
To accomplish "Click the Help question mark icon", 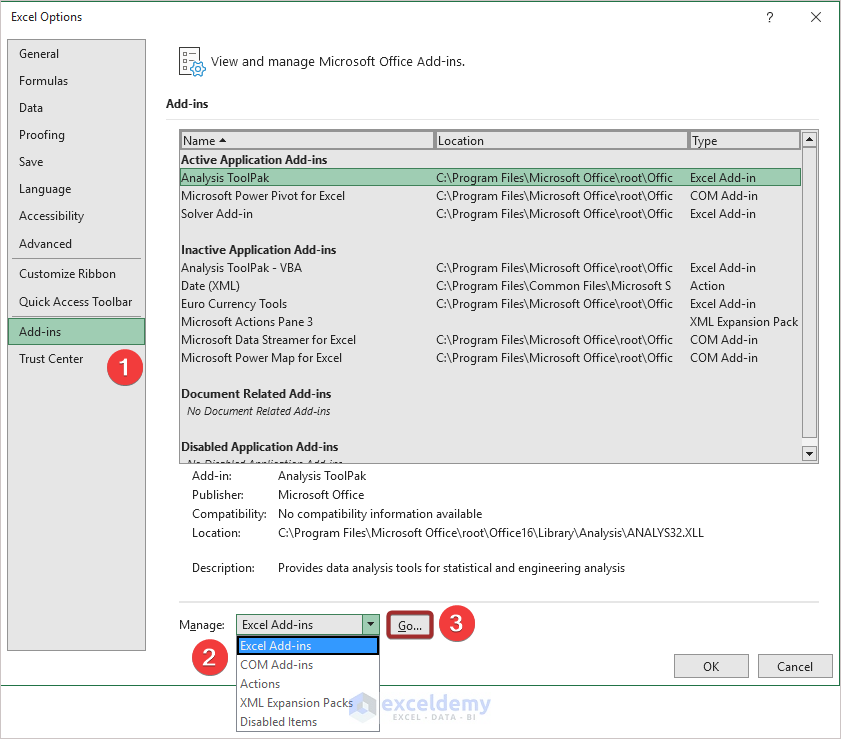I will [770, 17].
